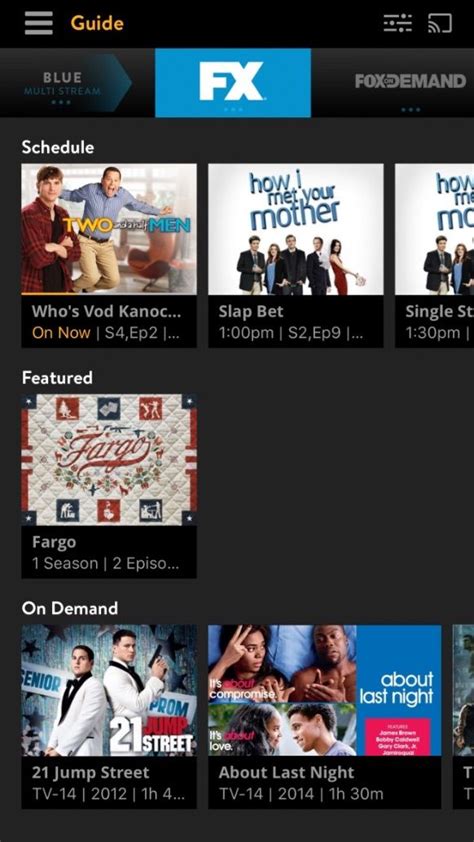Expand the dots under Blue Multi Stream

click(x=62, y=102)
